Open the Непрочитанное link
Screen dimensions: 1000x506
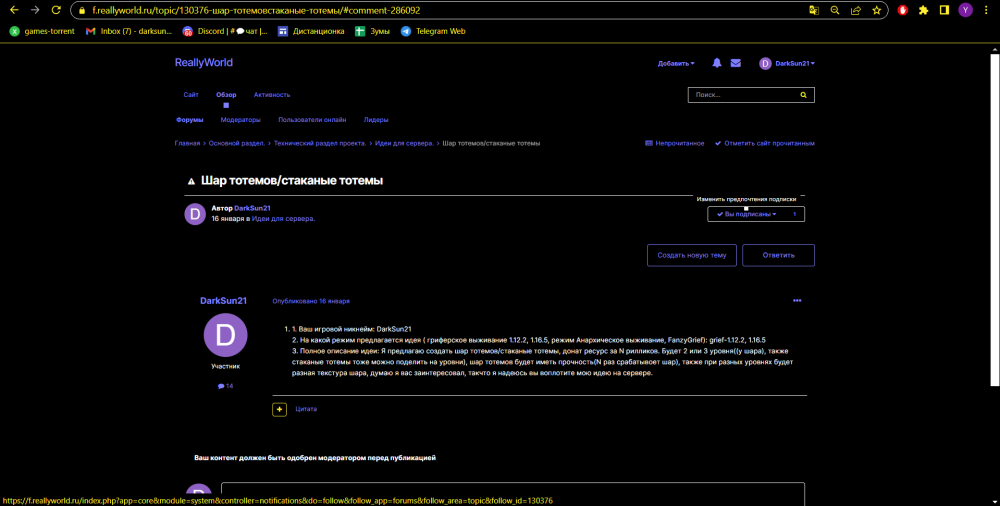tap(675, 144)
